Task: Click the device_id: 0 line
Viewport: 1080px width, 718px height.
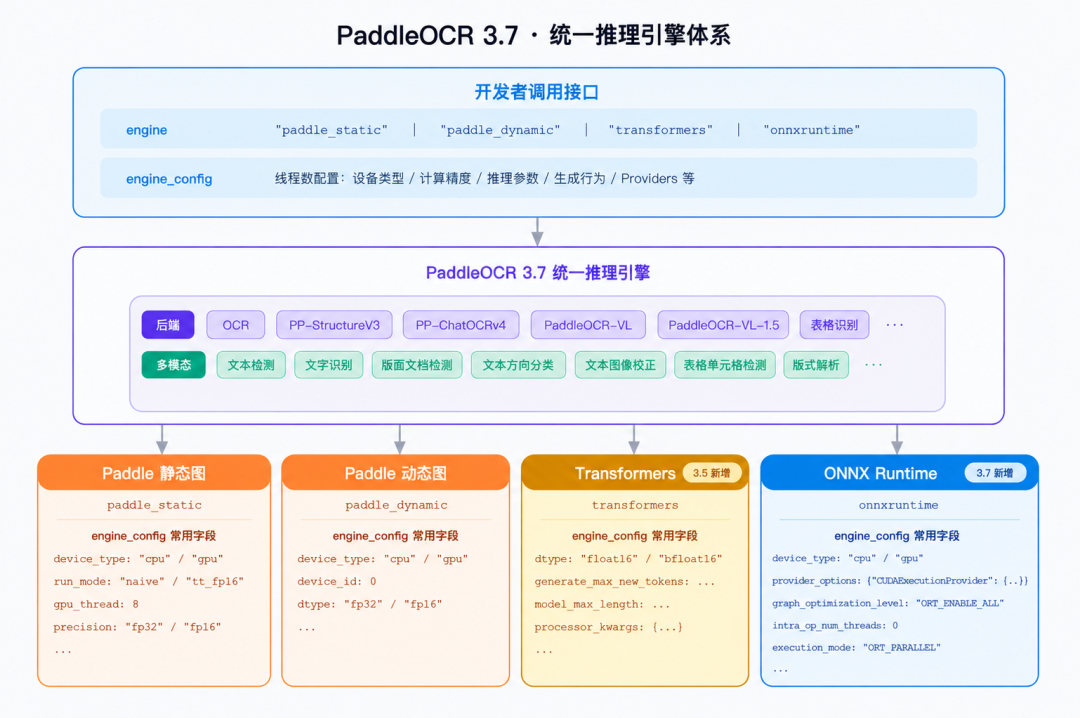Action: click(337, 582)
